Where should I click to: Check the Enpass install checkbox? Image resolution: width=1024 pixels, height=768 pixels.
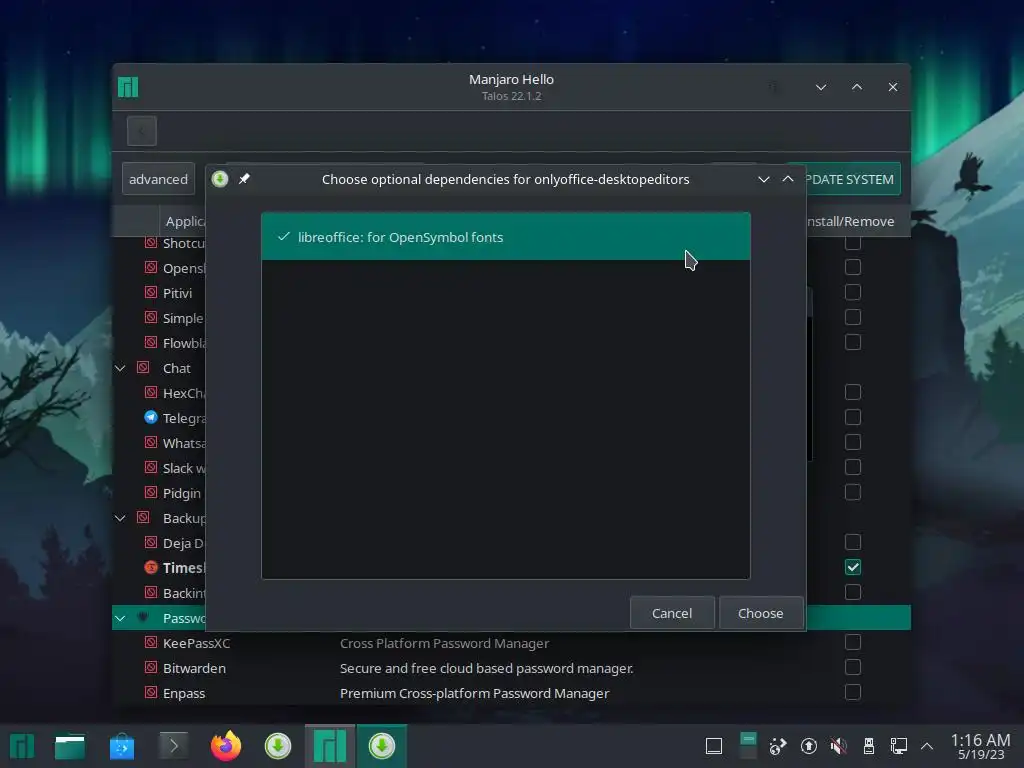[853, 692]
